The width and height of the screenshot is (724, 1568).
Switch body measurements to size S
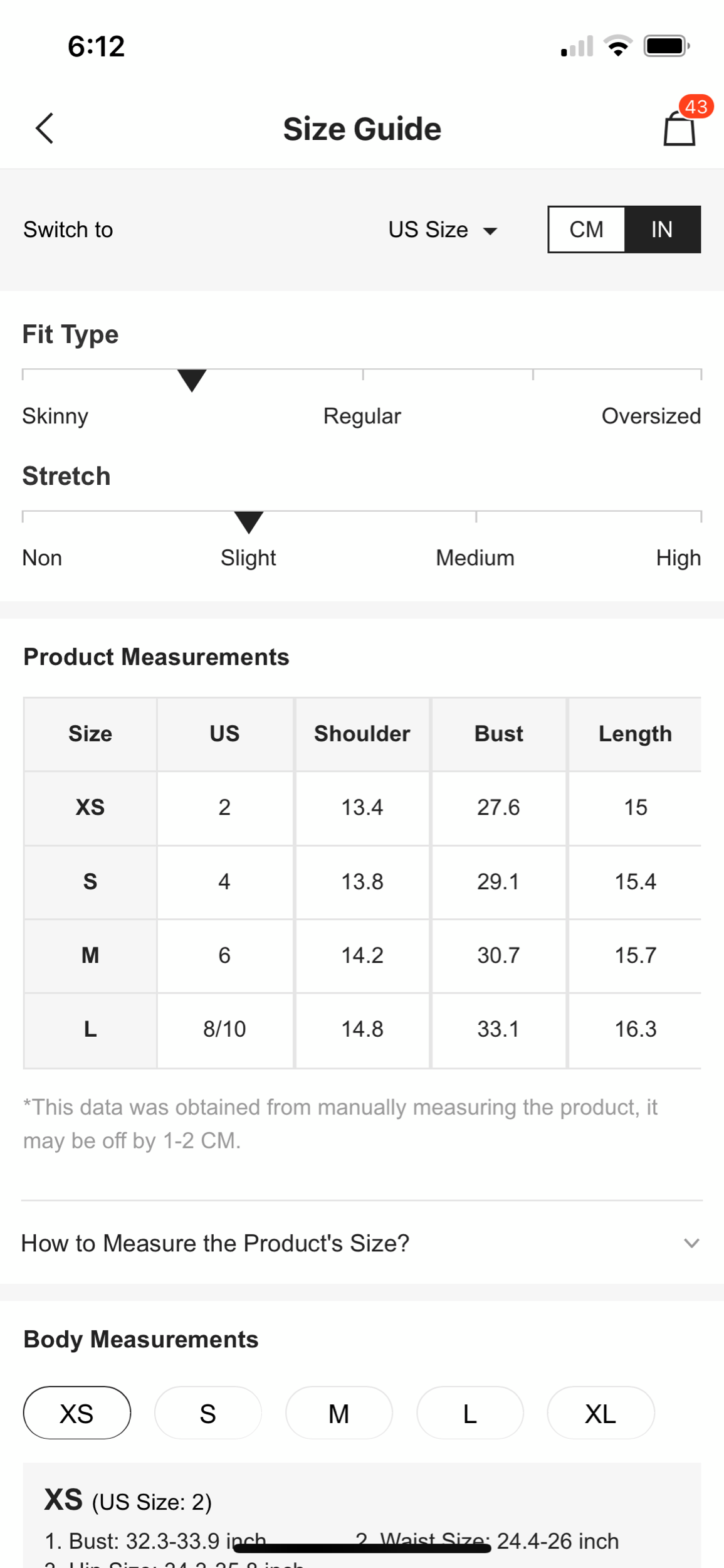(x=207, y=1413)
